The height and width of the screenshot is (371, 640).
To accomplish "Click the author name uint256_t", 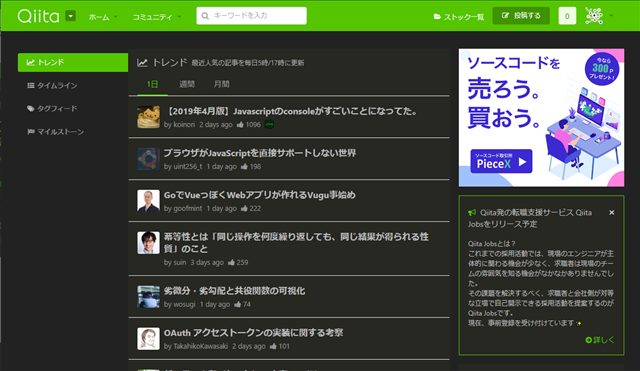I will tap(188, 167).
